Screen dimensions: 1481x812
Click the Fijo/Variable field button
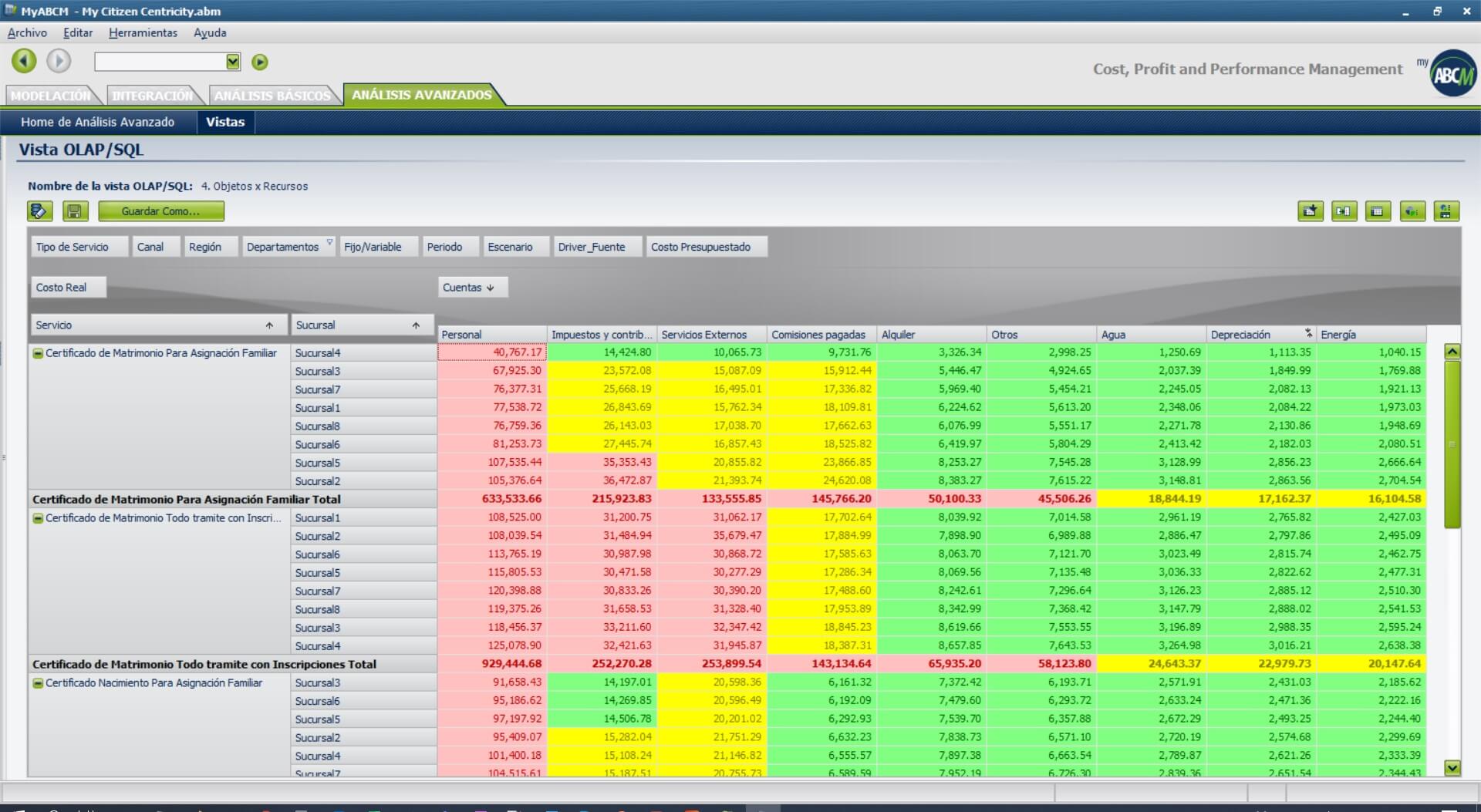(x=379, y=247)
